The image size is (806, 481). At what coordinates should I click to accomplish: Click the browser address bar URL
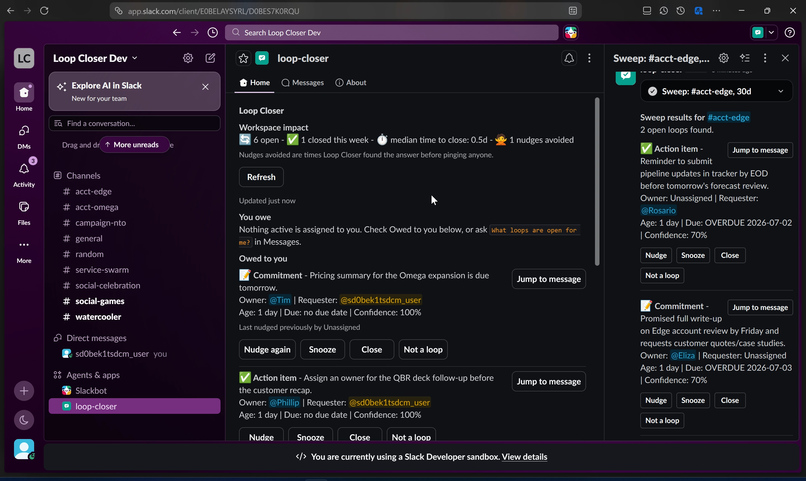(x=213, y=11)
